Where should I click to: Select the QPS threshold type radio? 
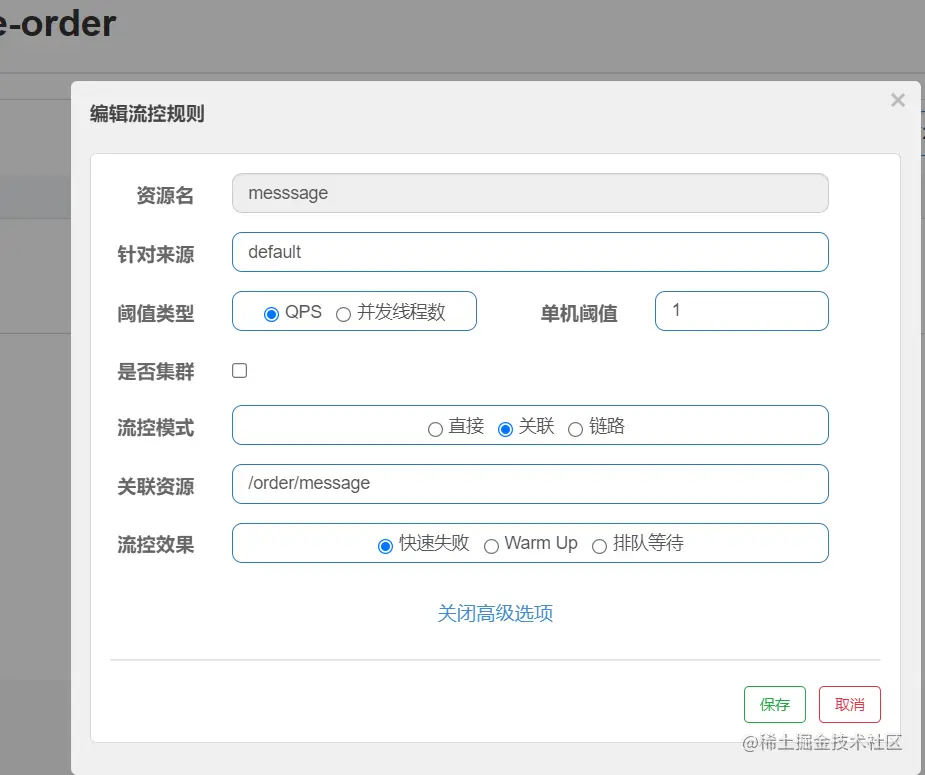point(271,314)
